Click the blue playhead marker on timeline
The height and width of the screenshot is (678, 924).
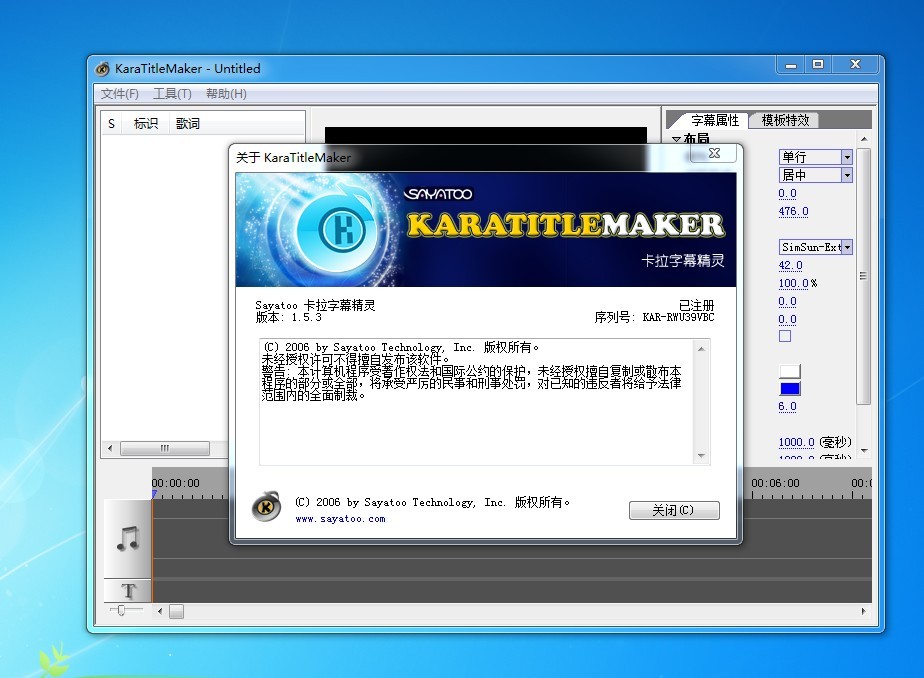pyautogui.click(x=154, y=495)
